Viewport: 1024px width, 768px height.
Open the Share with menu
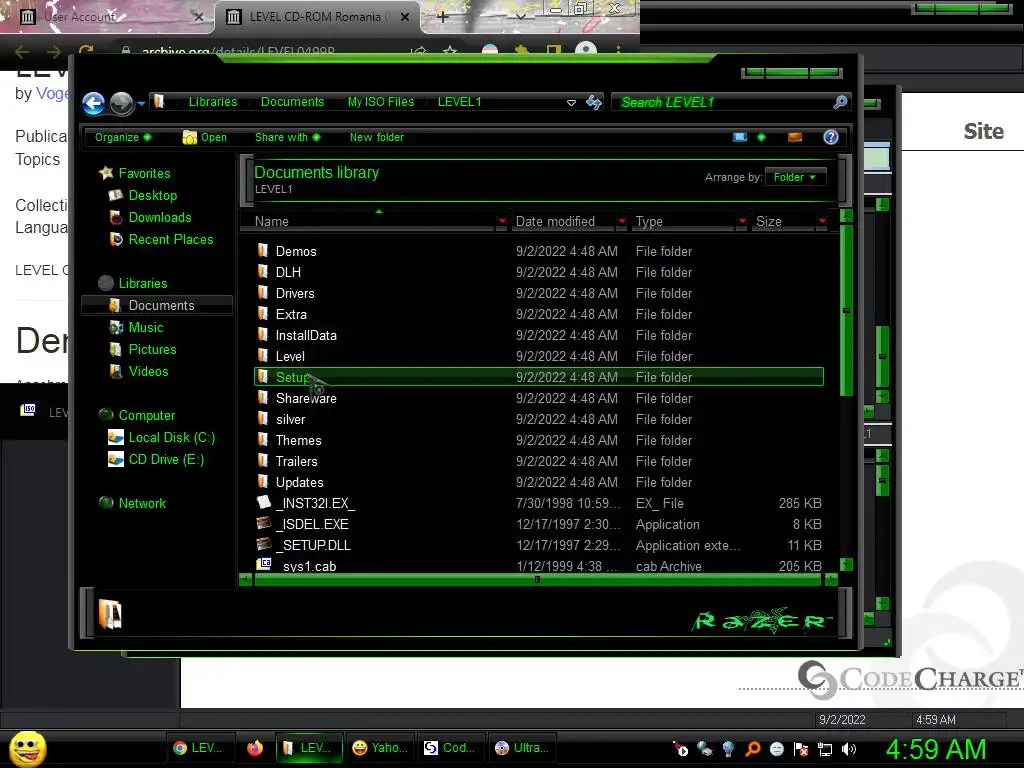coord(287,137)
